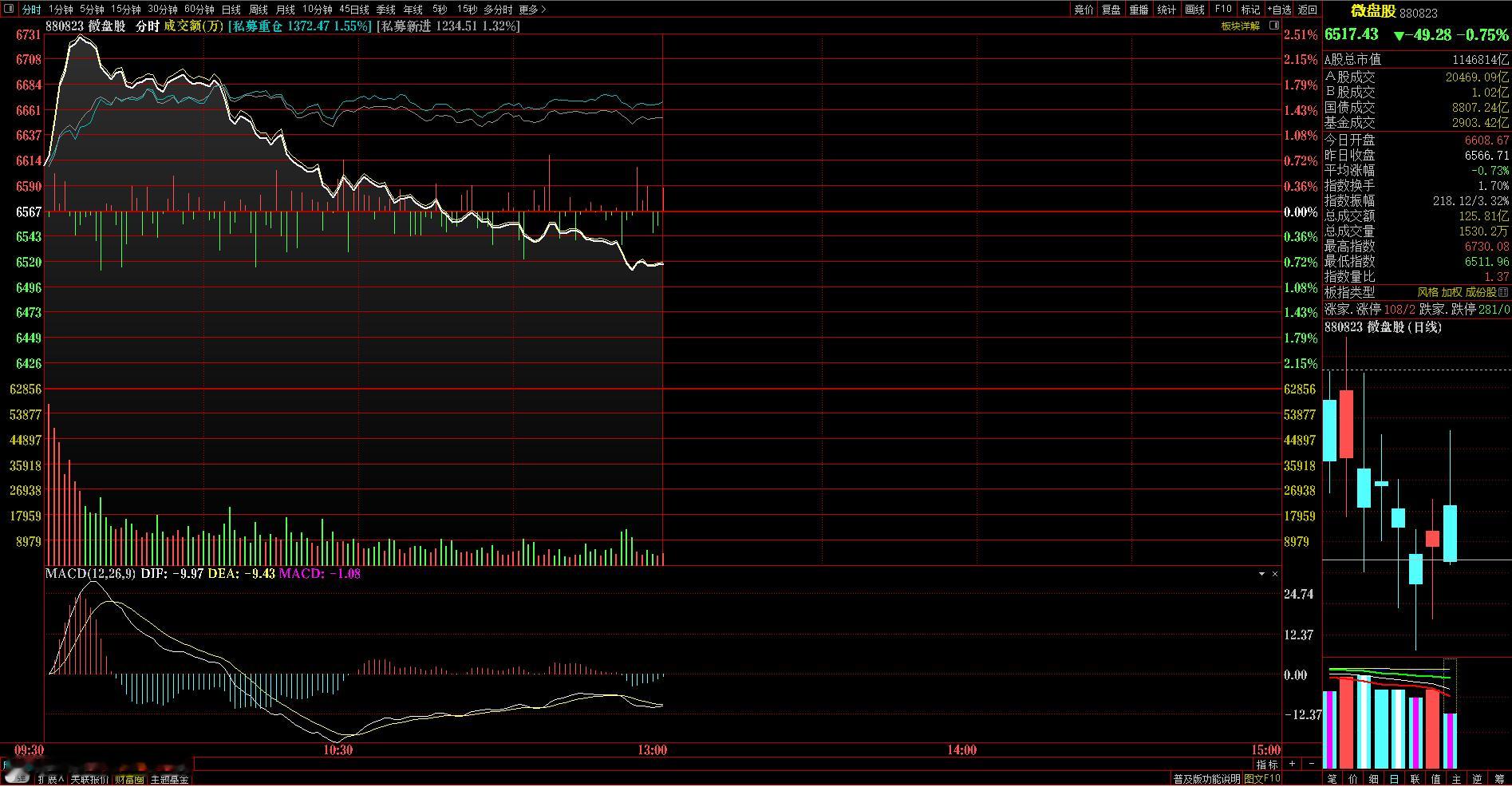Select the 日 tab in right panel
This screenshot has width=1512, height=787.
tap(1394, 779)
